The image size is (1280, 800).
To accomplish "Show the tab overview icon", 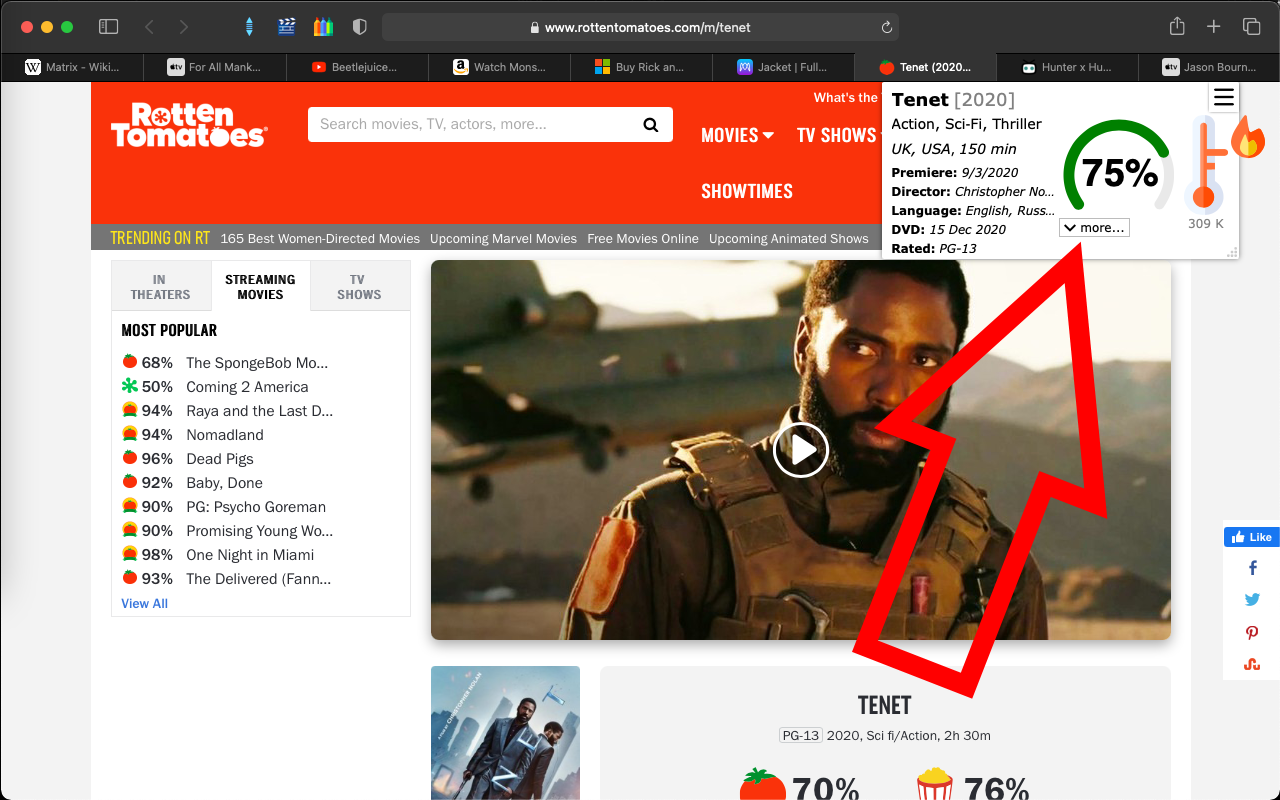I will (x=1251, y=27).
